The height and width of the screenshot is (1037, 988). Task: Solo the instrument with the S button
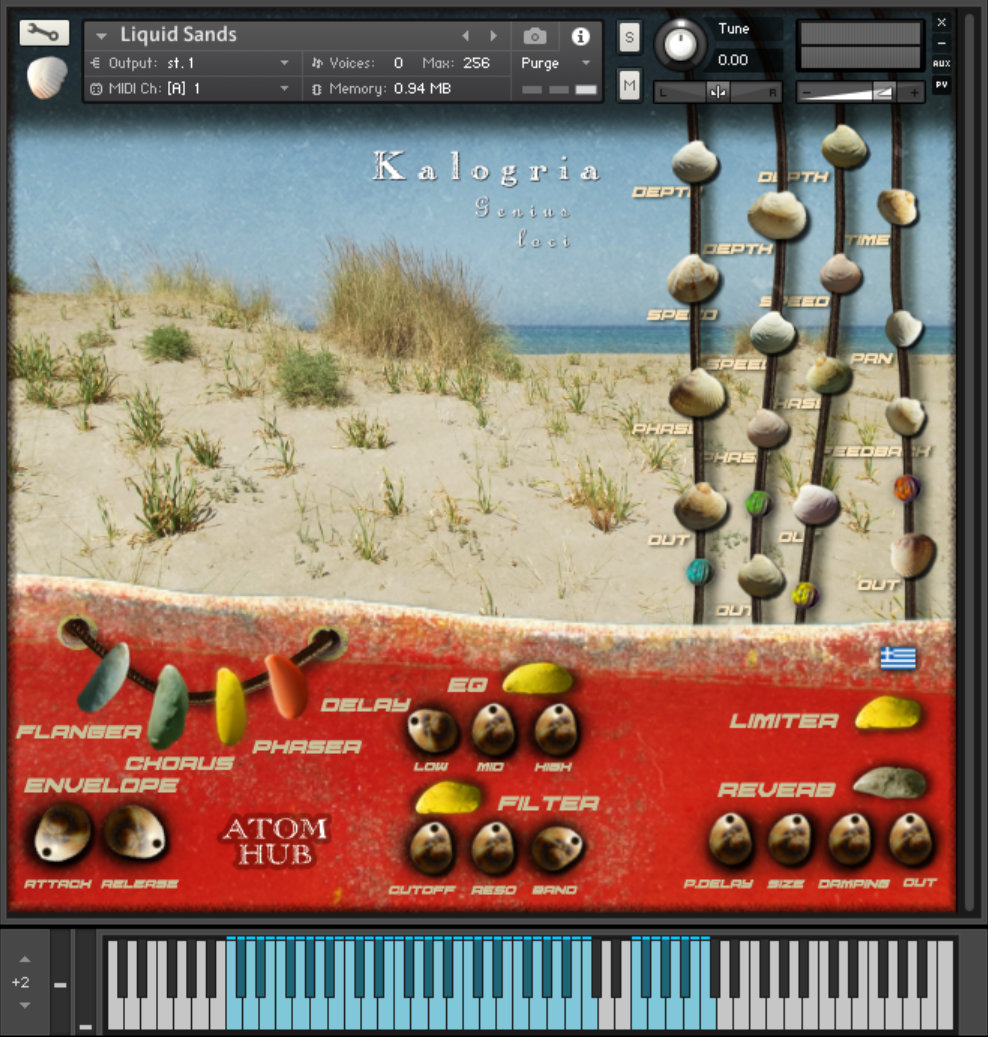pos(629,37)
